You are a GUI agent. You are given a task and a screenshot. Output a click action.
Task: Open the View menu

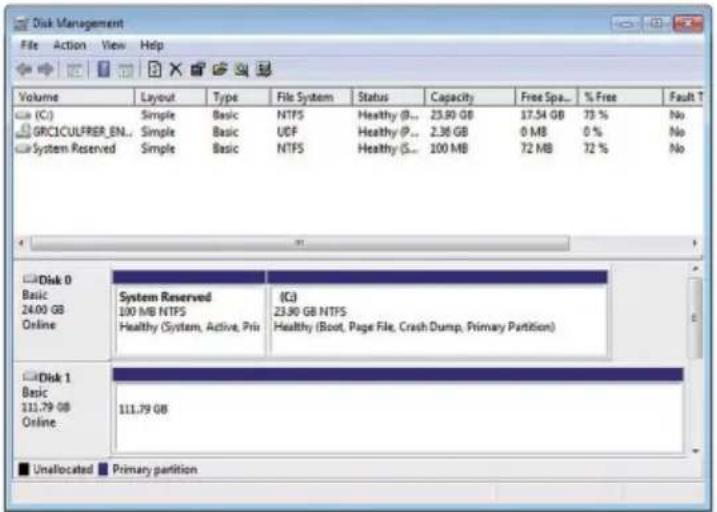tap(113, 45)
